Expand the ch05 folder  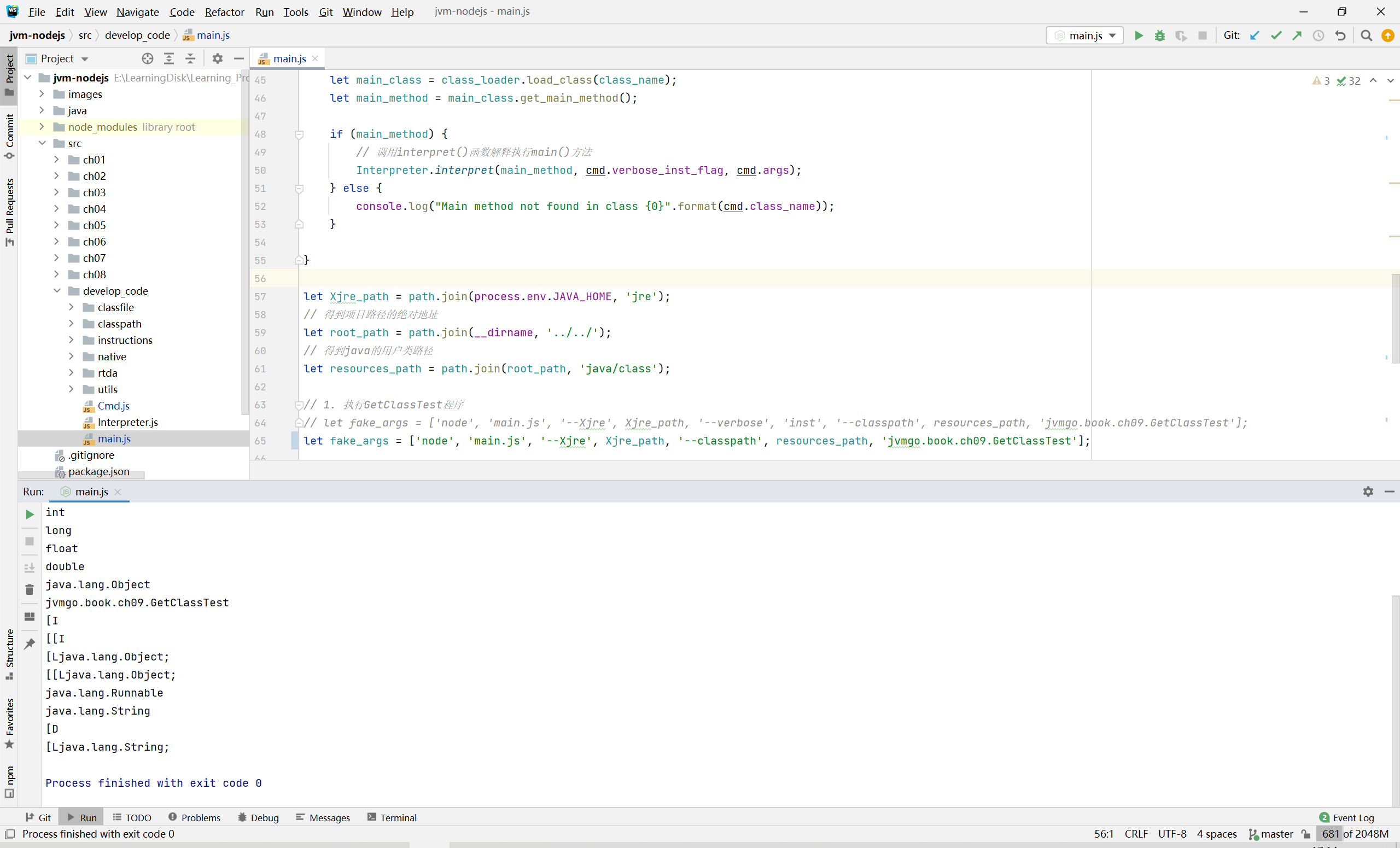click(x=56, y=225)
